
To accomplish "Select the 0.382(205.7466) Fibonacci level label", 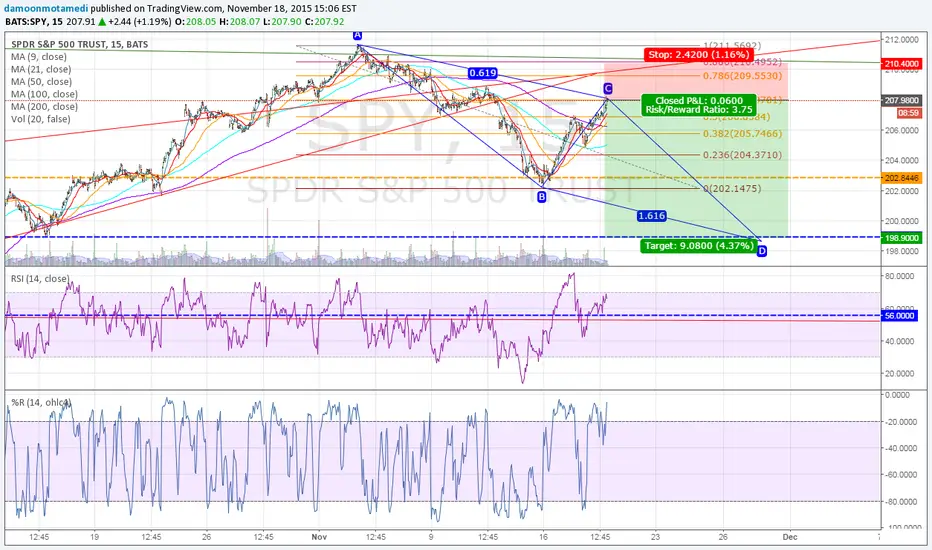I will pos(742,134).
